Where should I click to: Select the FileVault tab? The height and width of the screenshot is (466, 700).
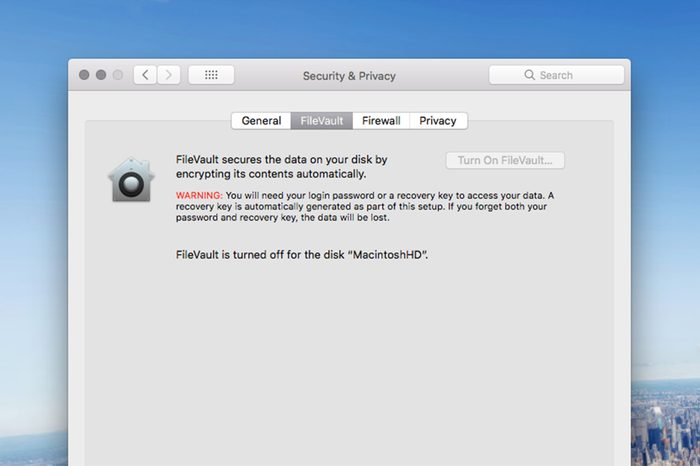tap(322, 121)
